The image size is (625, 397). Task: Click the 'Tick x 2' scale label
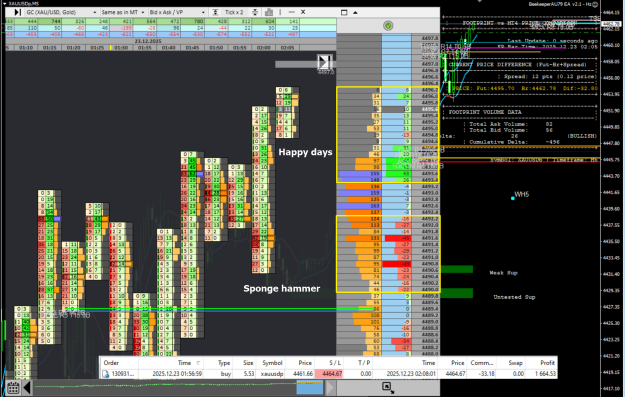click(234, 12)
